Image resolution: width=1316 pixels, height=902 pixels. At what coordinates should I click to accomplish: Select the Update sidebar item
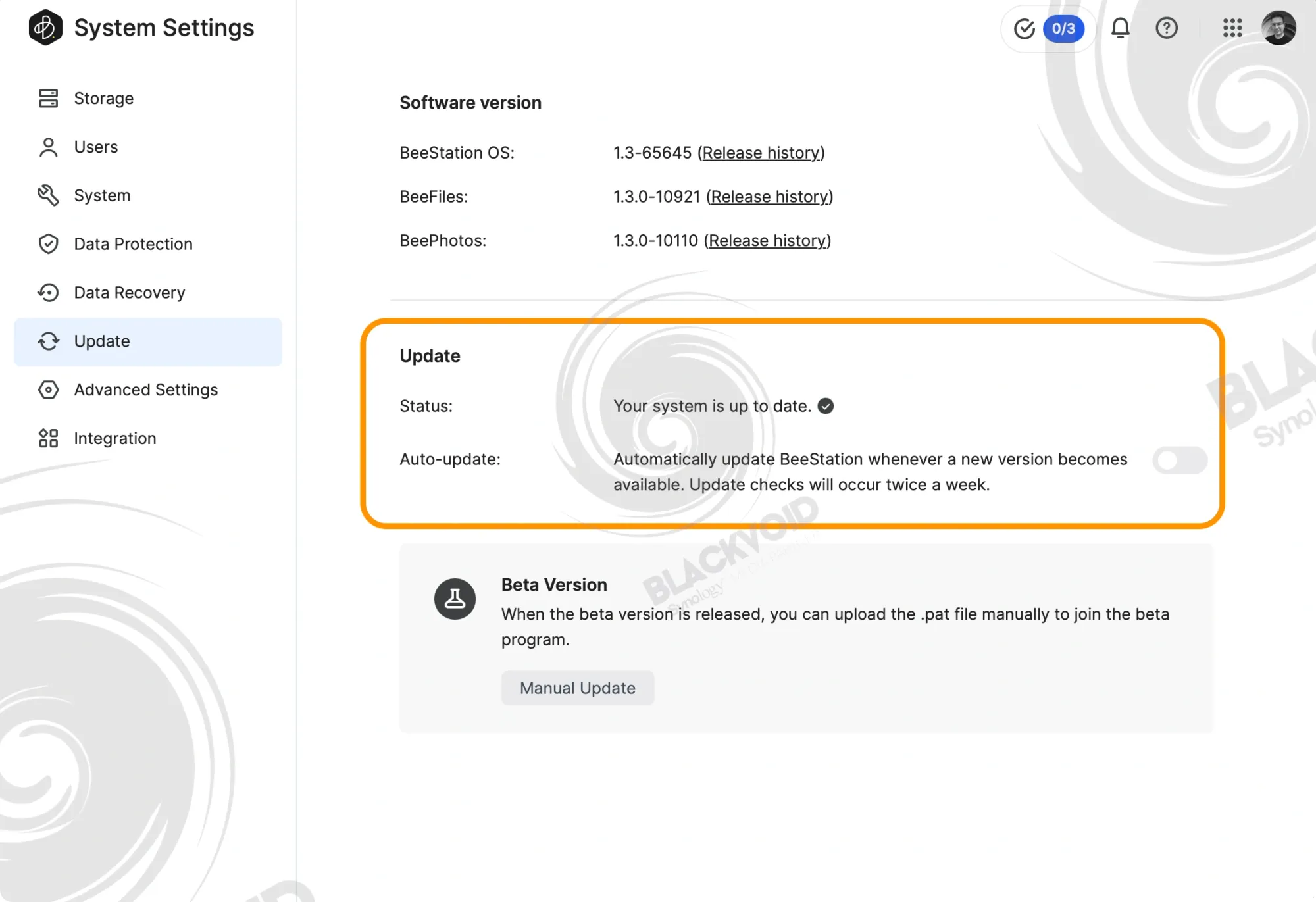[148, 341]
